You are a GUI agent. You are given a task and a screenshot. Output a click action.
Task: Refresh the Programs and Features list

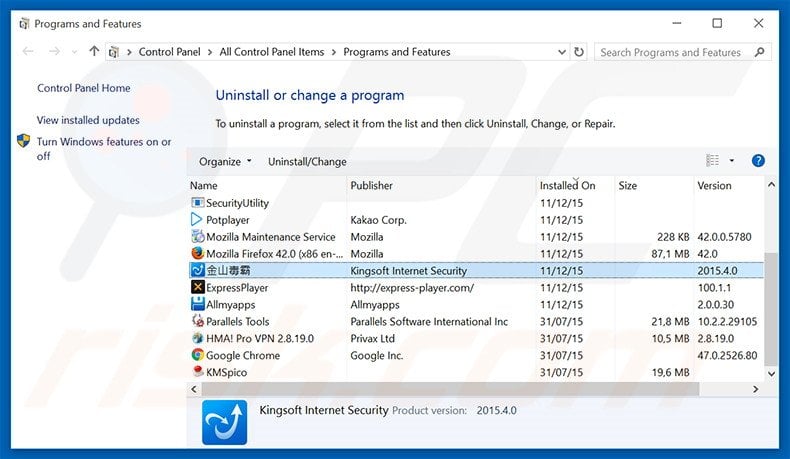[x=579, y=52]
